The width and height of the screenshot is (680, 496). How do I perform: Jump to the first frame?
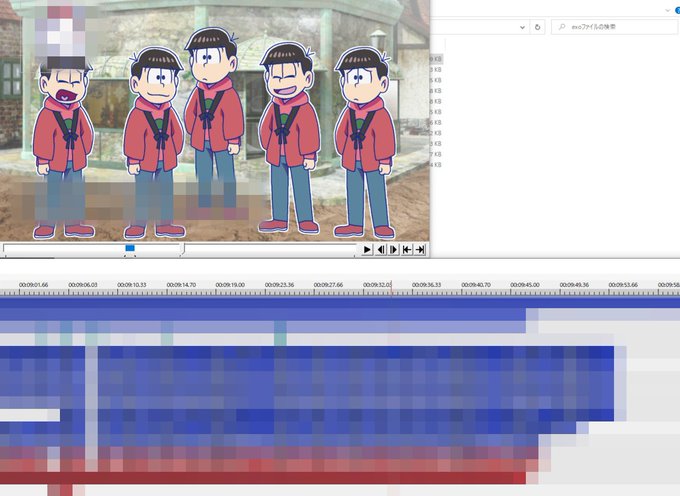(407, 249)
